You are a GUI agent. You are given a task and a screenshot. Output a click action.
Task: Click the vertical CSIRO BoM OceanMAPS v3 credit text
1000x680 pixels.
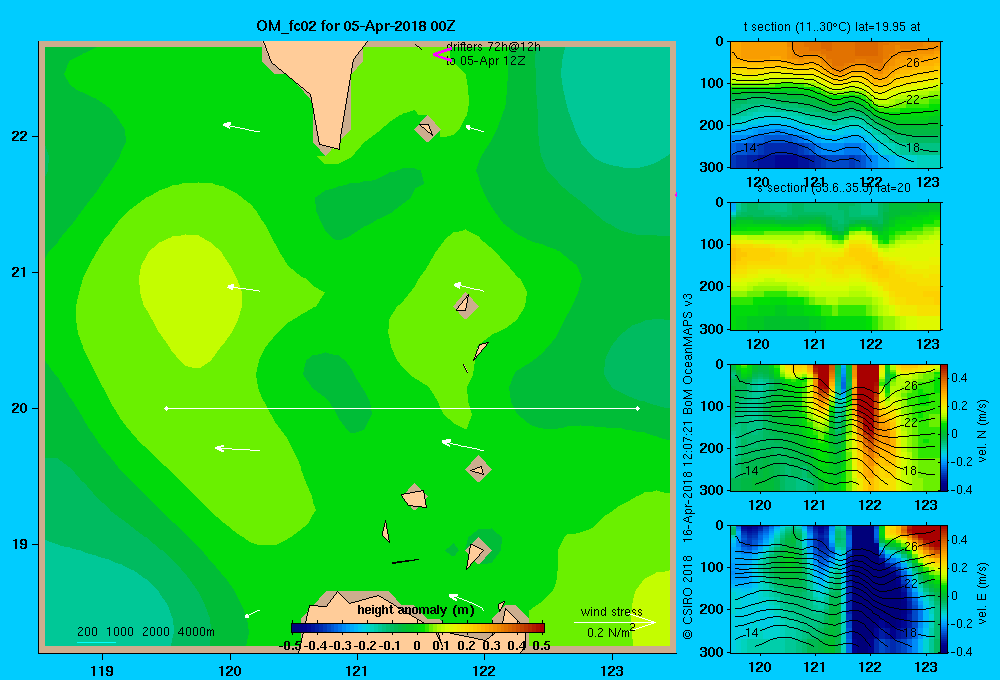click(x=688, y=466)
